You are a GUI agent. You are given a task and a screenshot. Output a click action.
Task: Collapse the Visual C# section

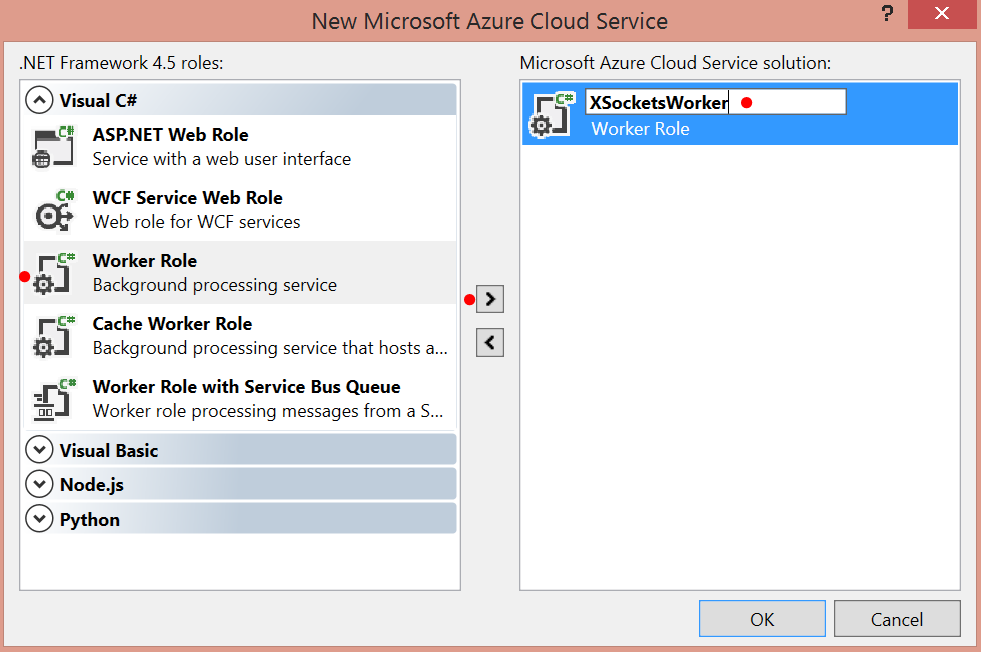point(39,100)
